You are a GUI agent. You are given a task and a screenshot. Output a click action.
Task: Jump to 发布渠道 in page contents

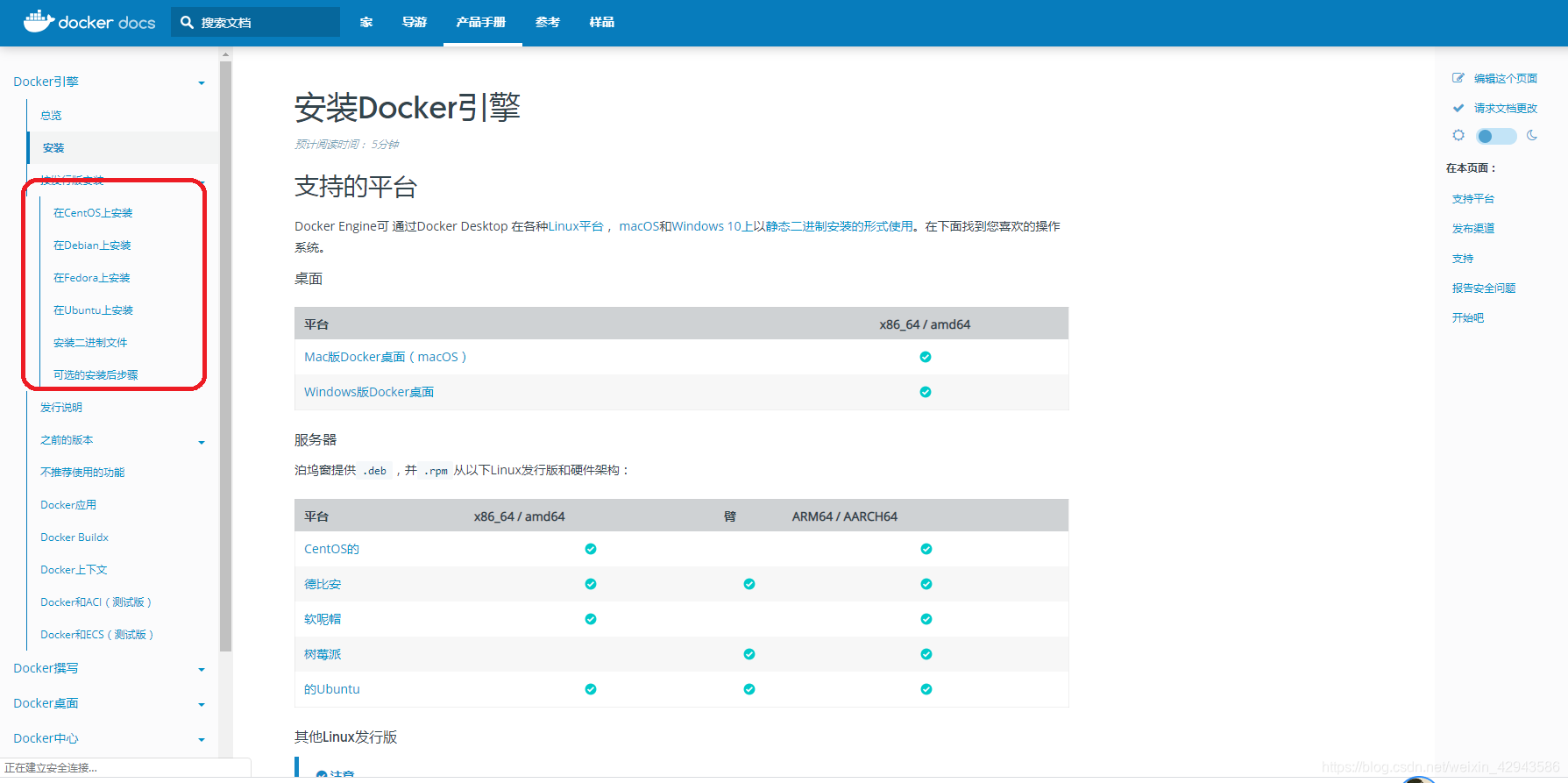pos(1473,229)
